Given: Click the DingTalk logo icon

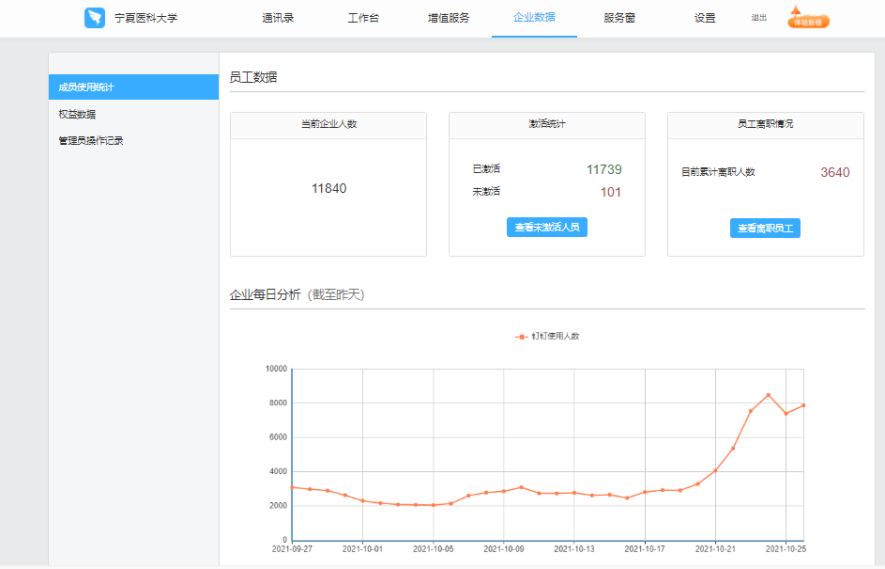Looking at the screenshot, I should click(x=94, y=18).
